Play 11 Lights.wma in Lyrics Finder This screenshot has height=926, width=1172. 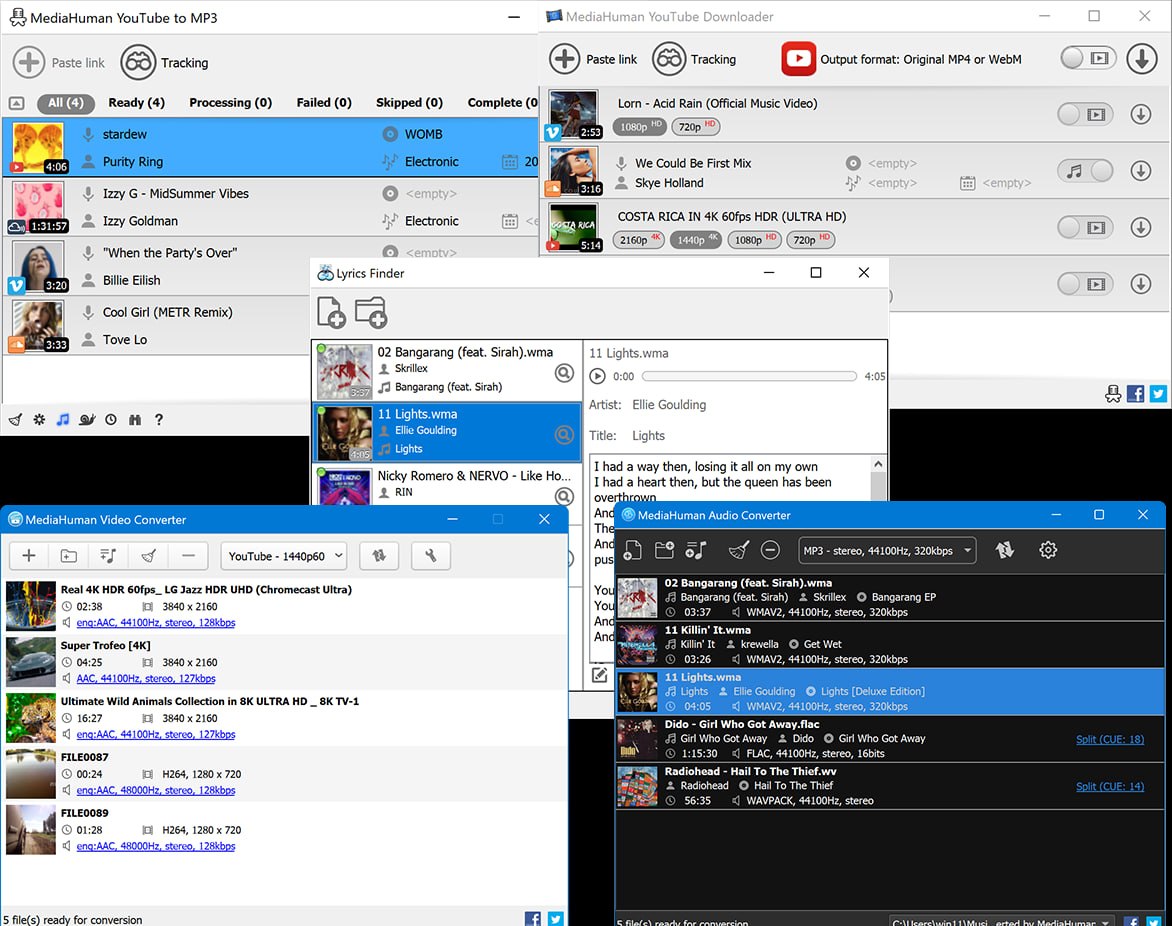point(597,377)
